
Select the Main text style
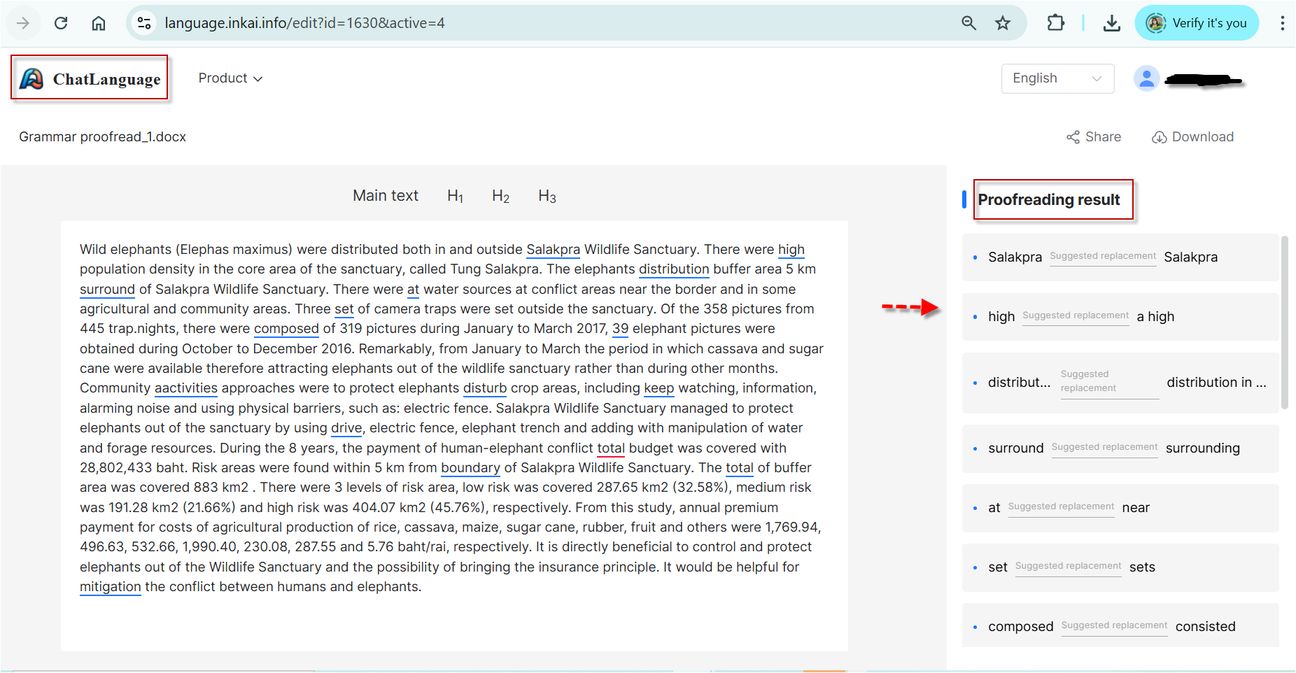[385, 196]
